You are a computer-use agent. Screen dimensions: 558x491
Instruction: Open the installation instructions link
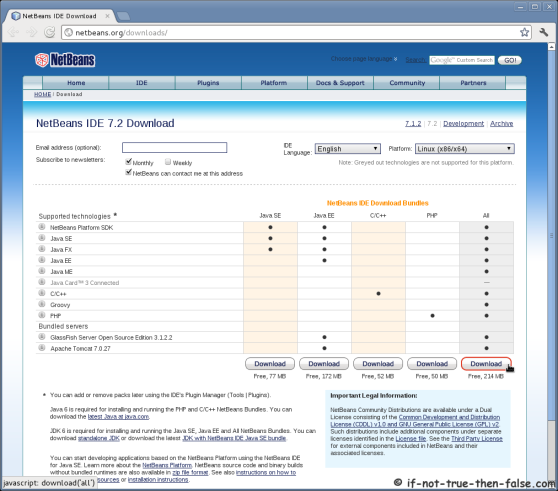[158, 480]
